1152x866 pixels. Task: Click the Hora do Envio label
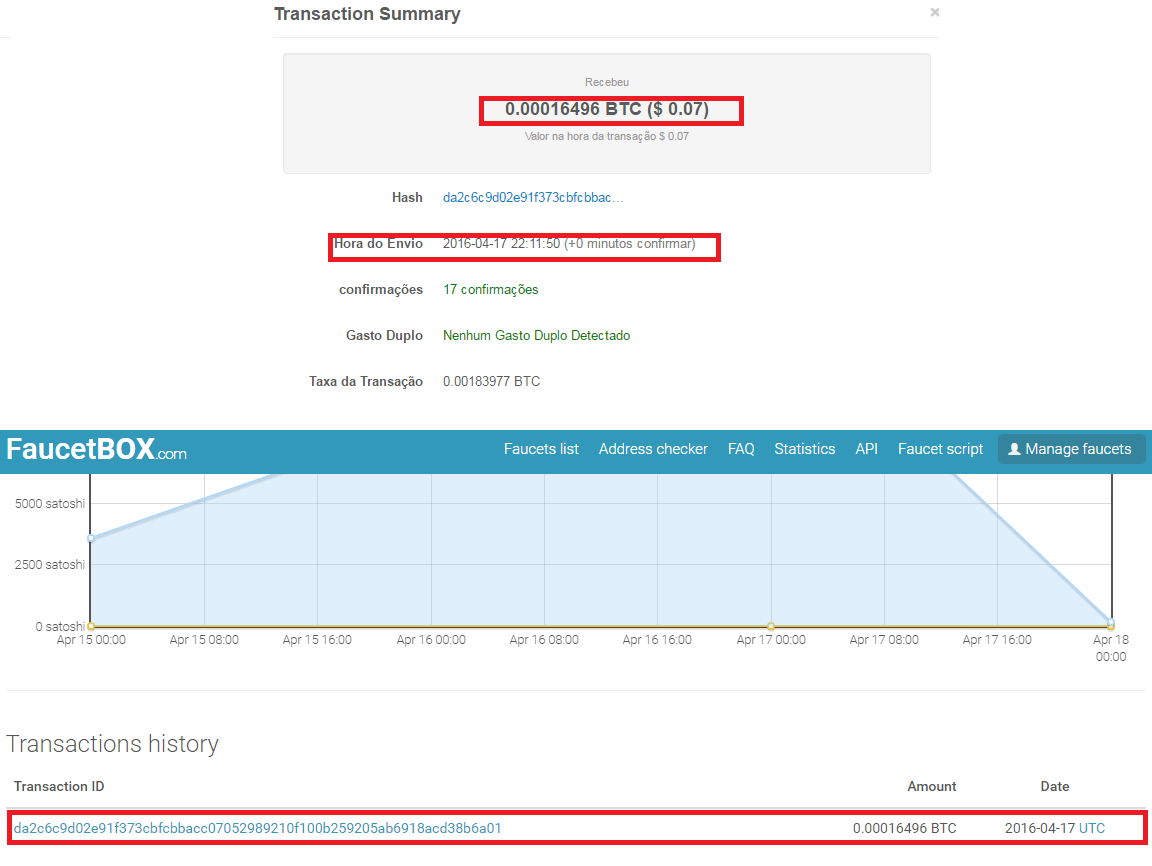[378, 244]
